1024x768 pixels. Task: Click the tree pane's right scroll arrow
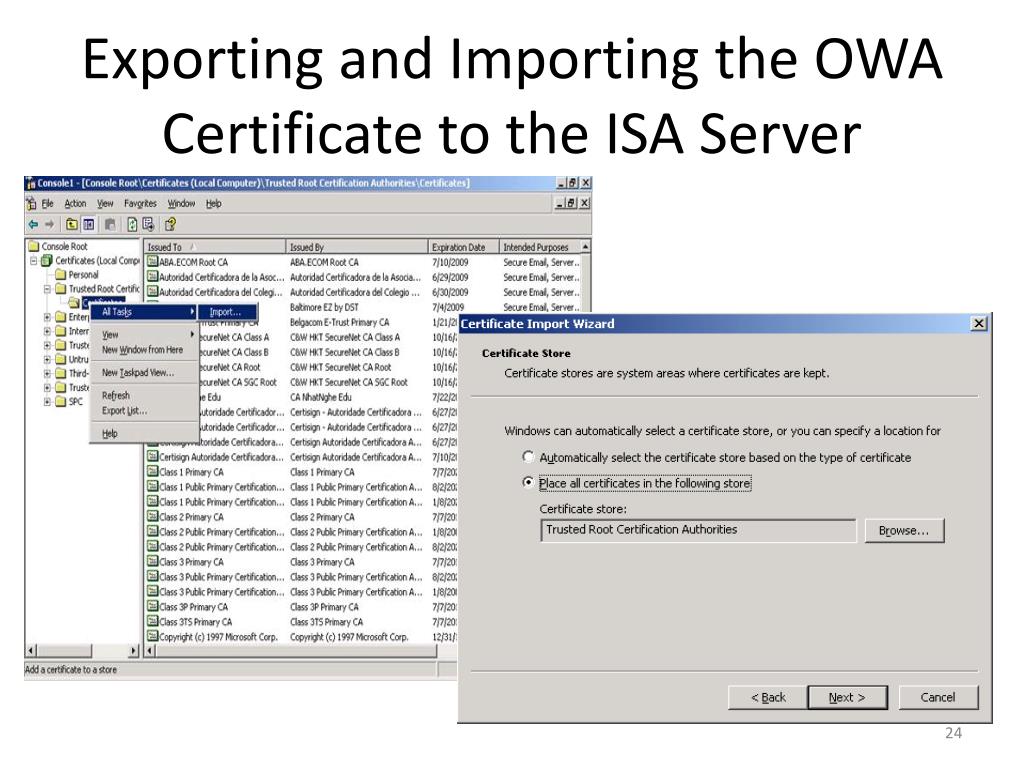click(134, 650)
